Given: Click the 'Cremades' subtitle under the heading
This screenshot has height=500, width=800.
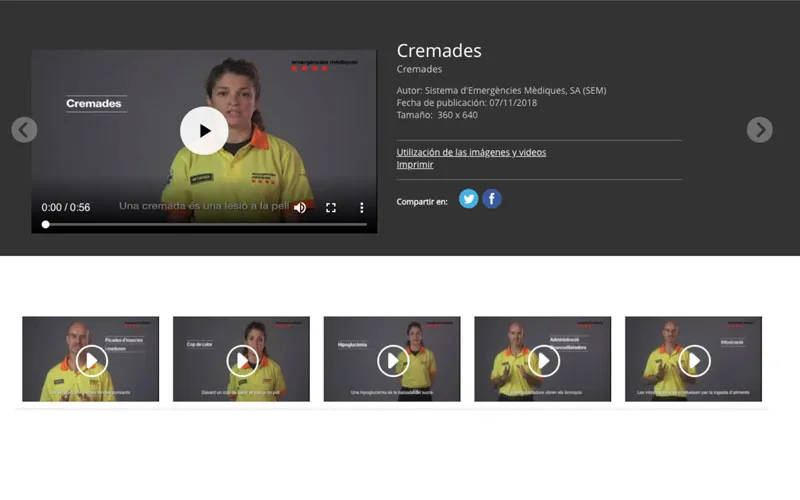Looking at the screenshot, I should 419,69.
